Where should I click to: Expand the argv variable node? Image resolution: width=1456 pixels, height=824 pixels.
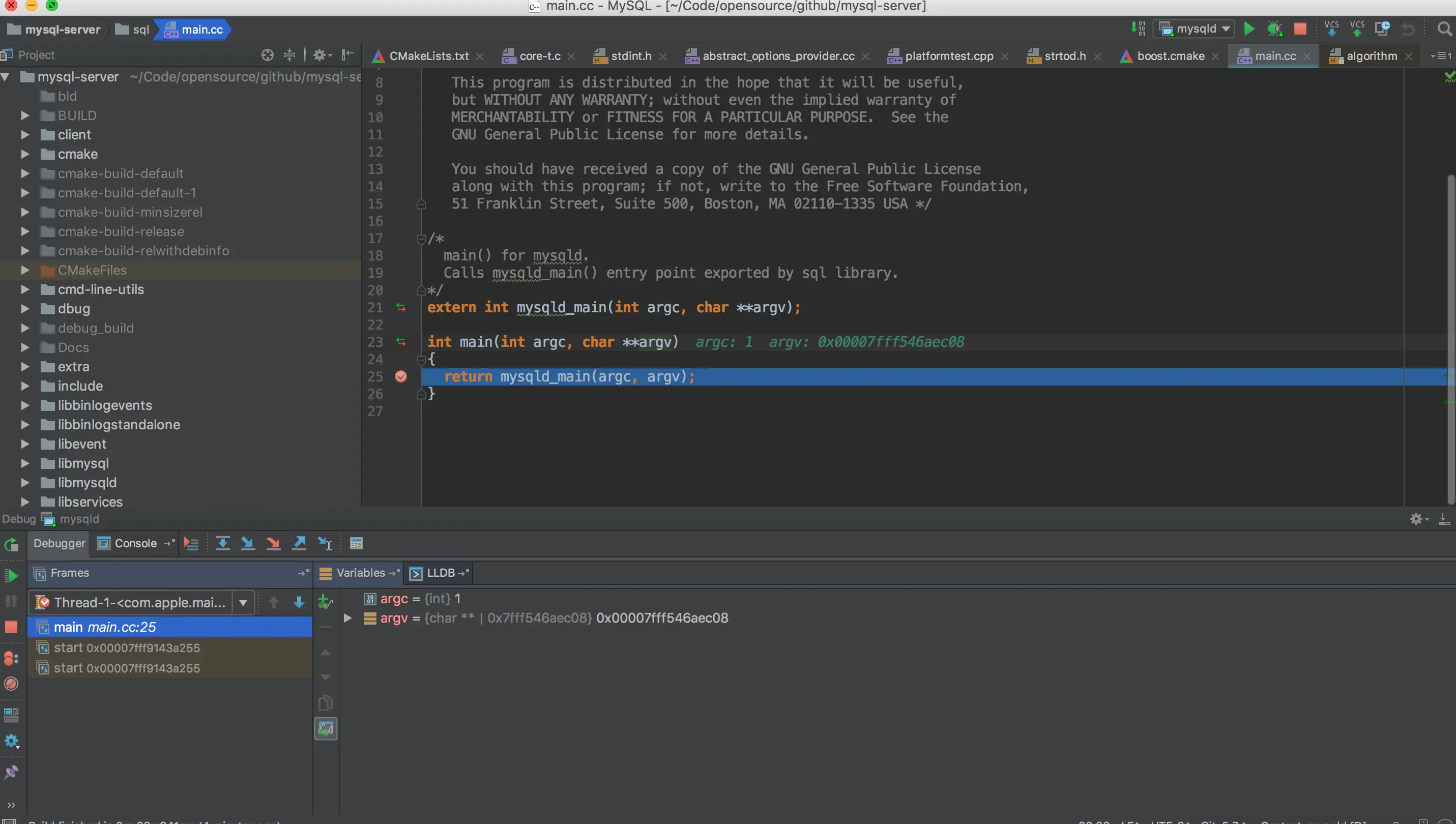[348, 618]
